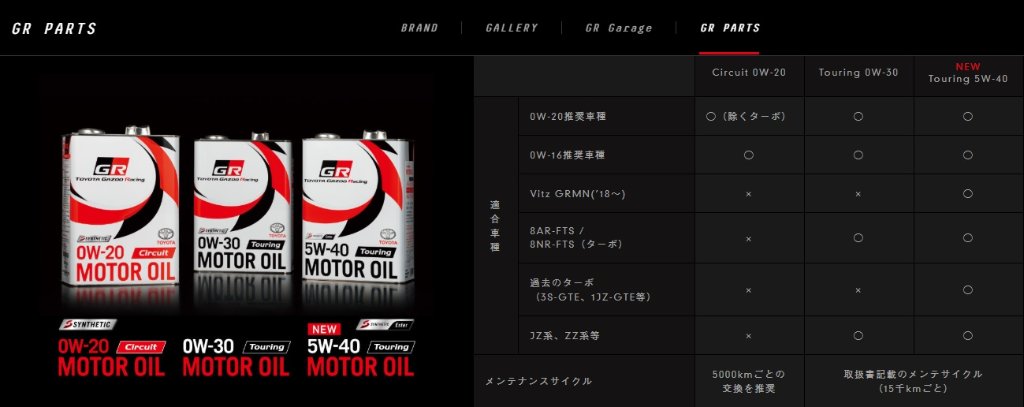The image size is (1024, 407).
Task: Click the Touring 0W-30 column header
Action: coord(858,73)
